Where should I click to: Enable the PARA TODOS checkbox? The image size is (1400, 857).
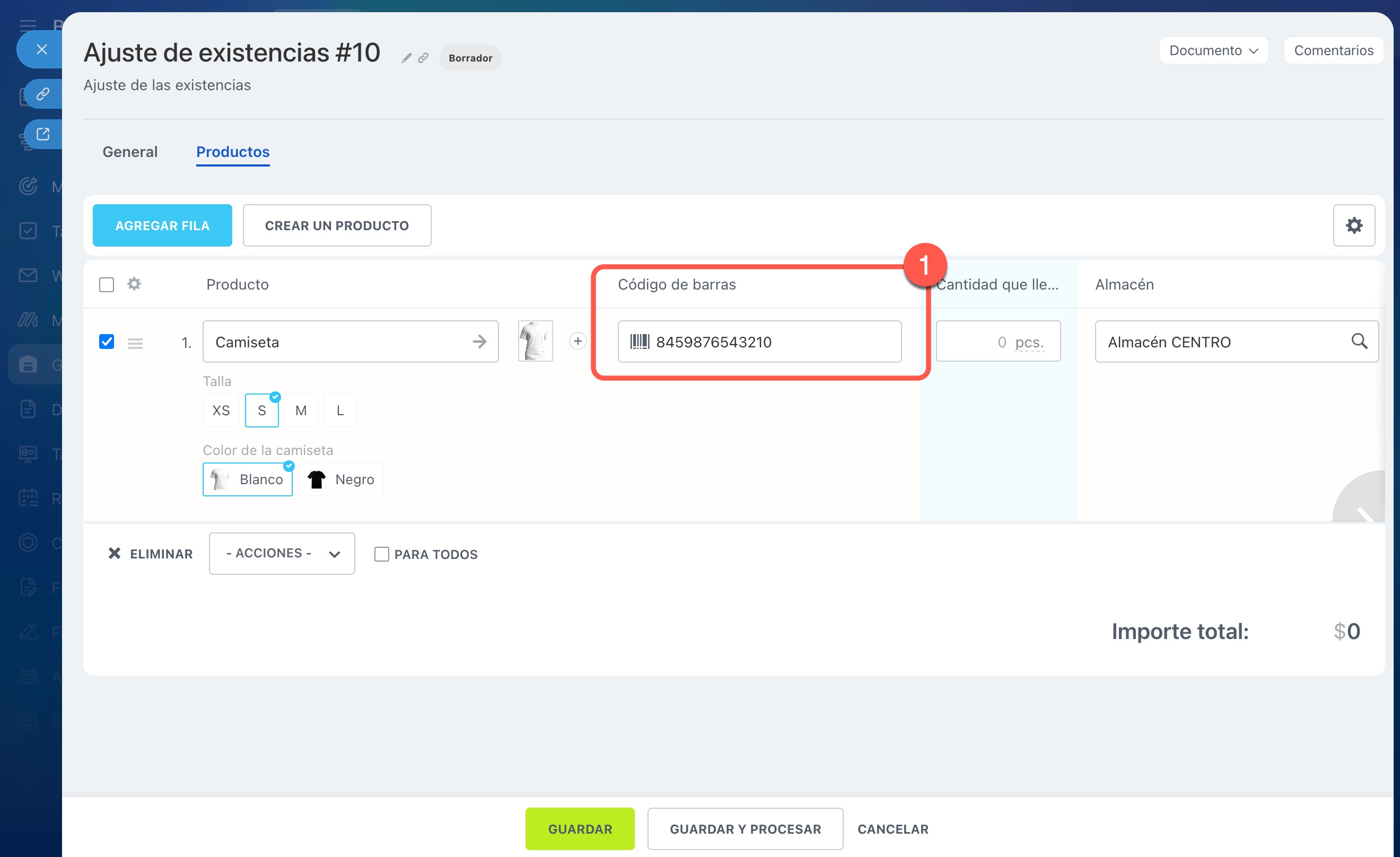point(381,554)
